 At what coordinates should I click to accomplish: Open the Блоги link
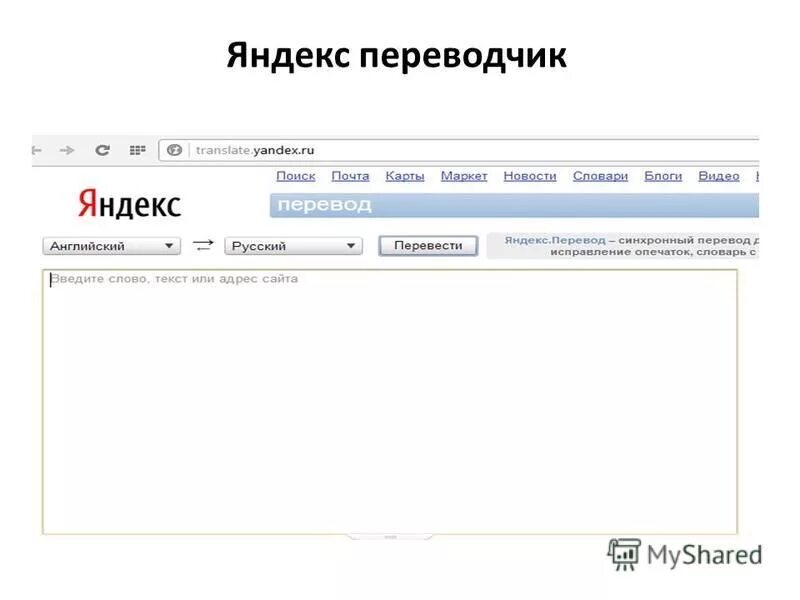point(663,176)
